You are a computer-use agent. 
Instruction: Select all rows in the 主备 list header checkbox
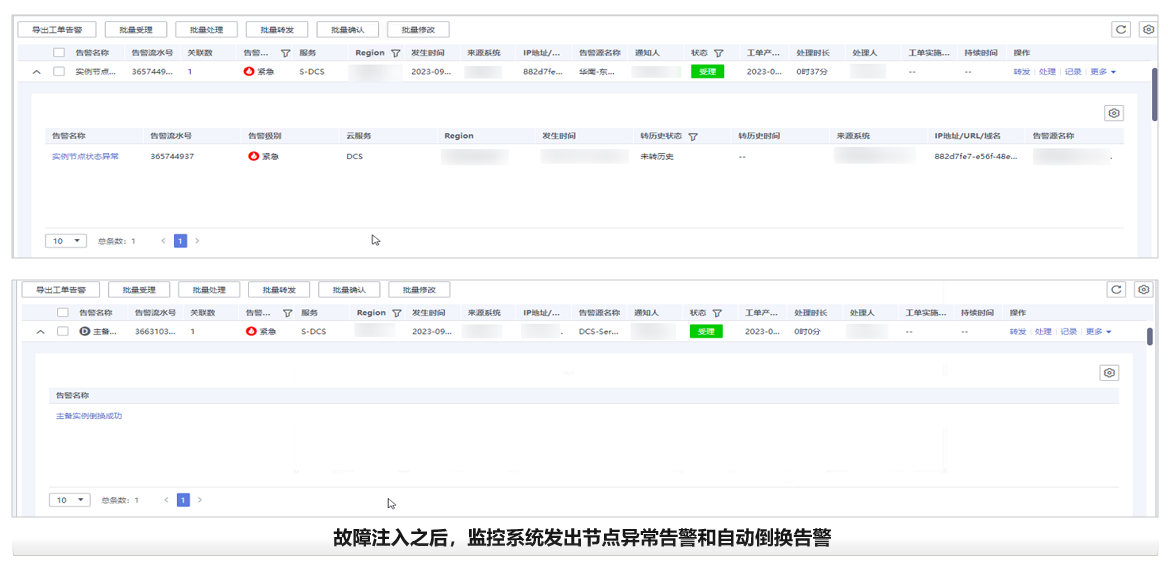63,313
